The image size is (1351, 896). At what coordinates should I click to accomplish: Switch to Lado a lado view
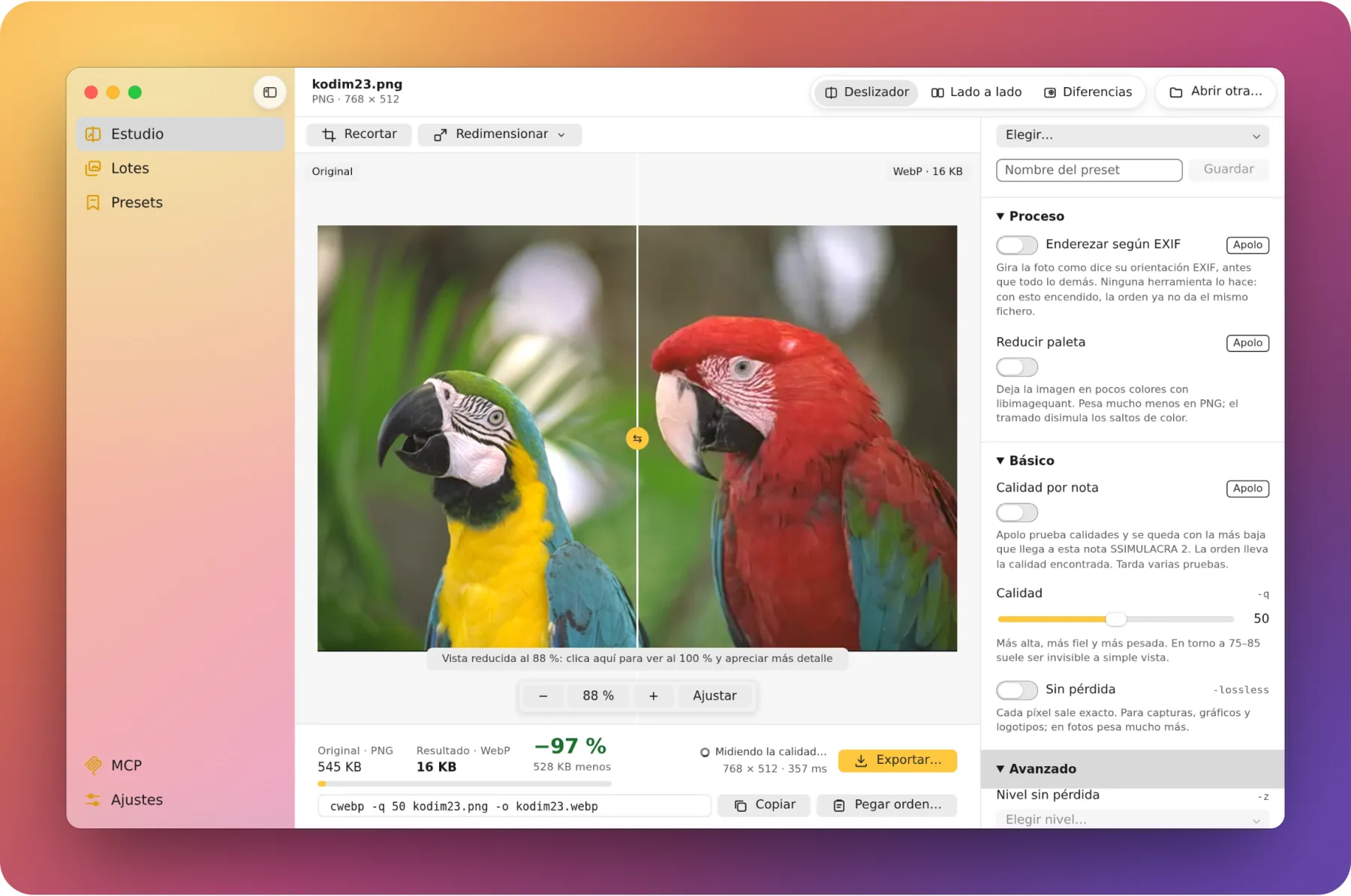click(x=976, y=92)
